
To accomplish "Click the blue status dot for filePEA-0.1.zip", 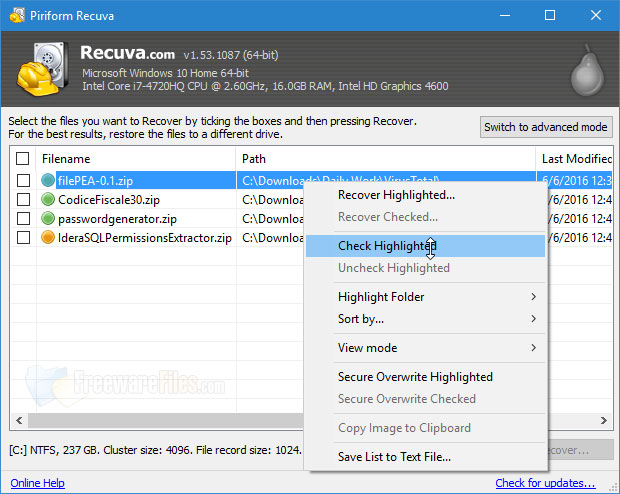I will pos(48,180).
